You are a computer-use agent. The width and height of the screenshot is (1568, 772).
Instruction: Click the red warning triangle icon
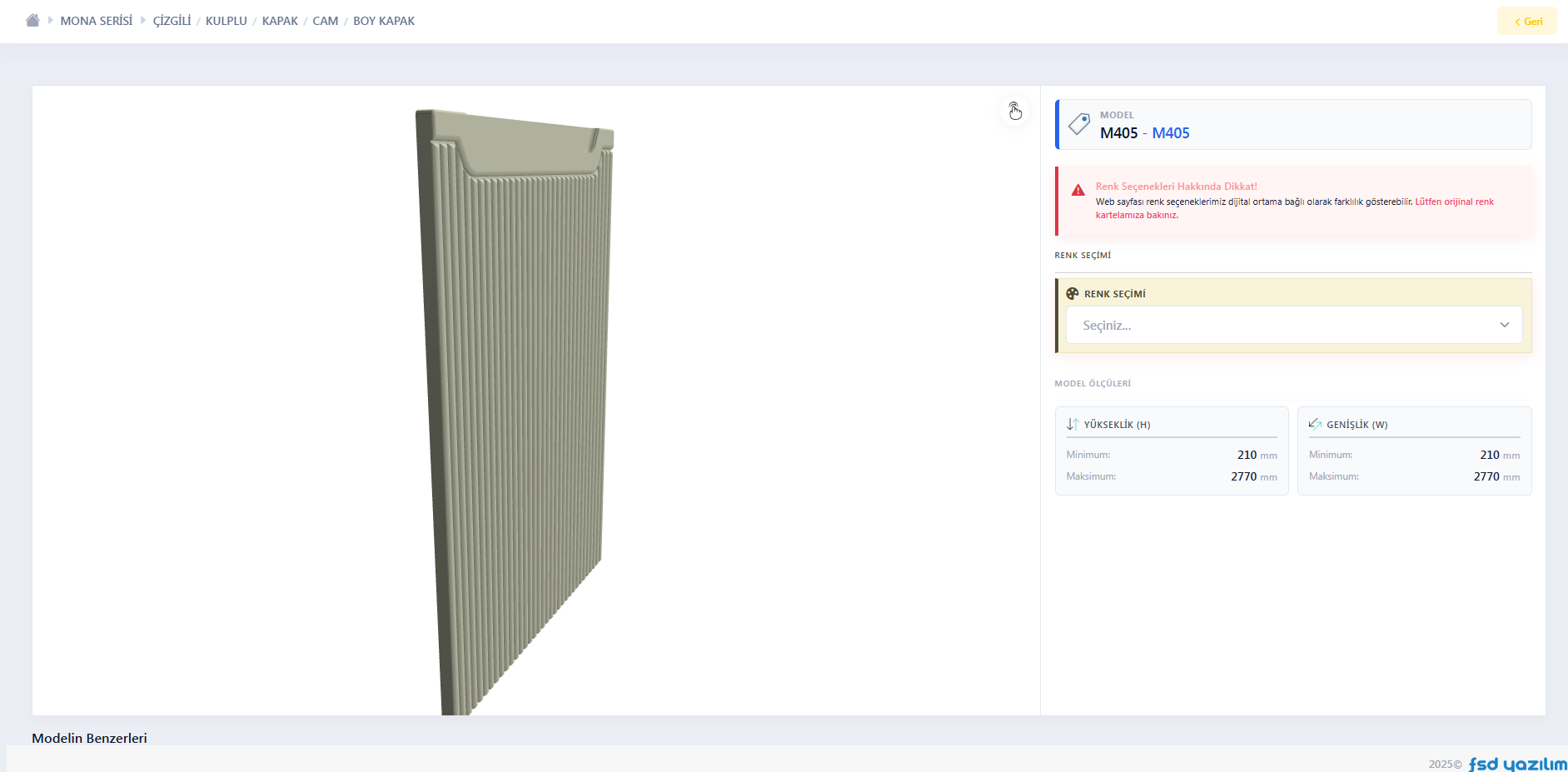tap(1078, 190)
